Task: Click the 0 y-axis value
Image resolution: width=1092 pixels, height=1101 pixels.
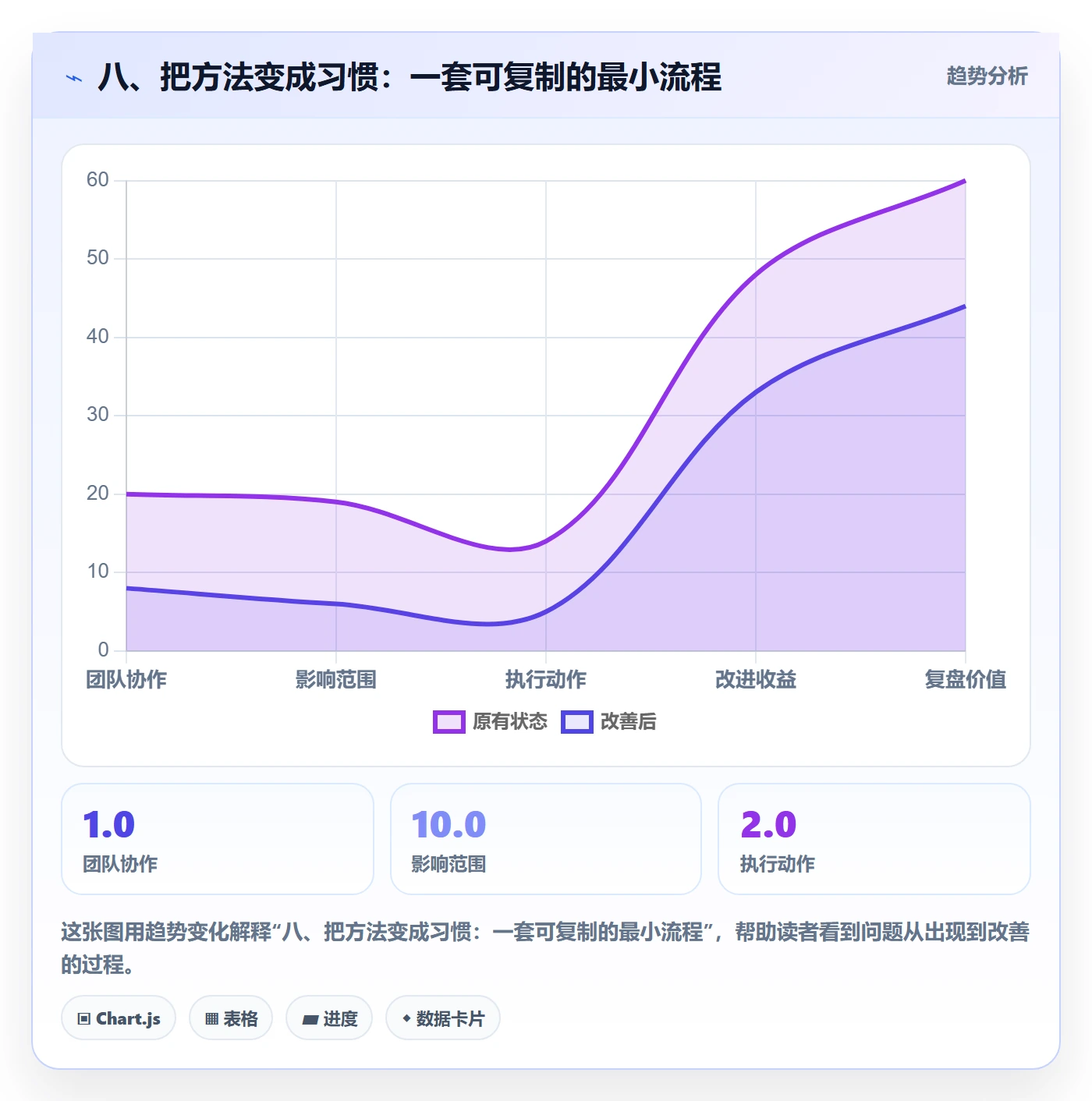Action: point(104,650)
